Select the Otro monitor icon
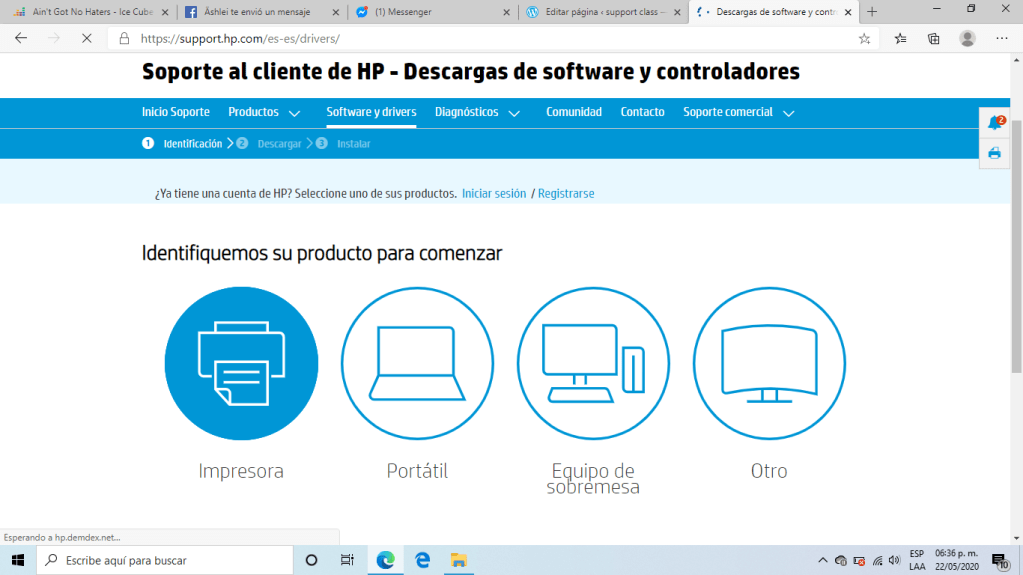This screenshot has width=1023, height=575. 769,363
